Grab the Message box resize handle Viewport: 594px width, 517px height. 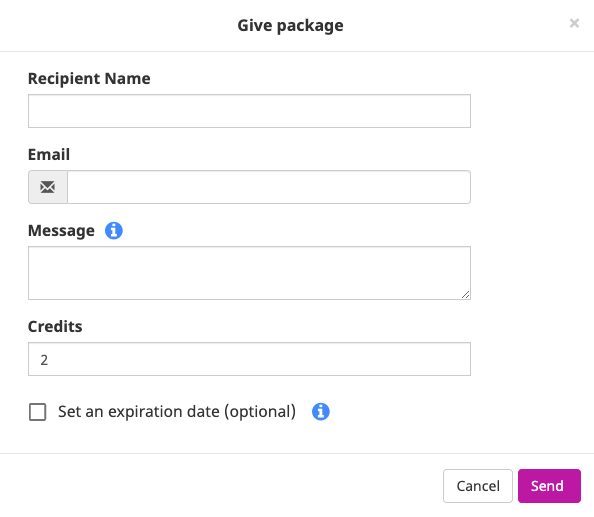(x=466, y=294)
